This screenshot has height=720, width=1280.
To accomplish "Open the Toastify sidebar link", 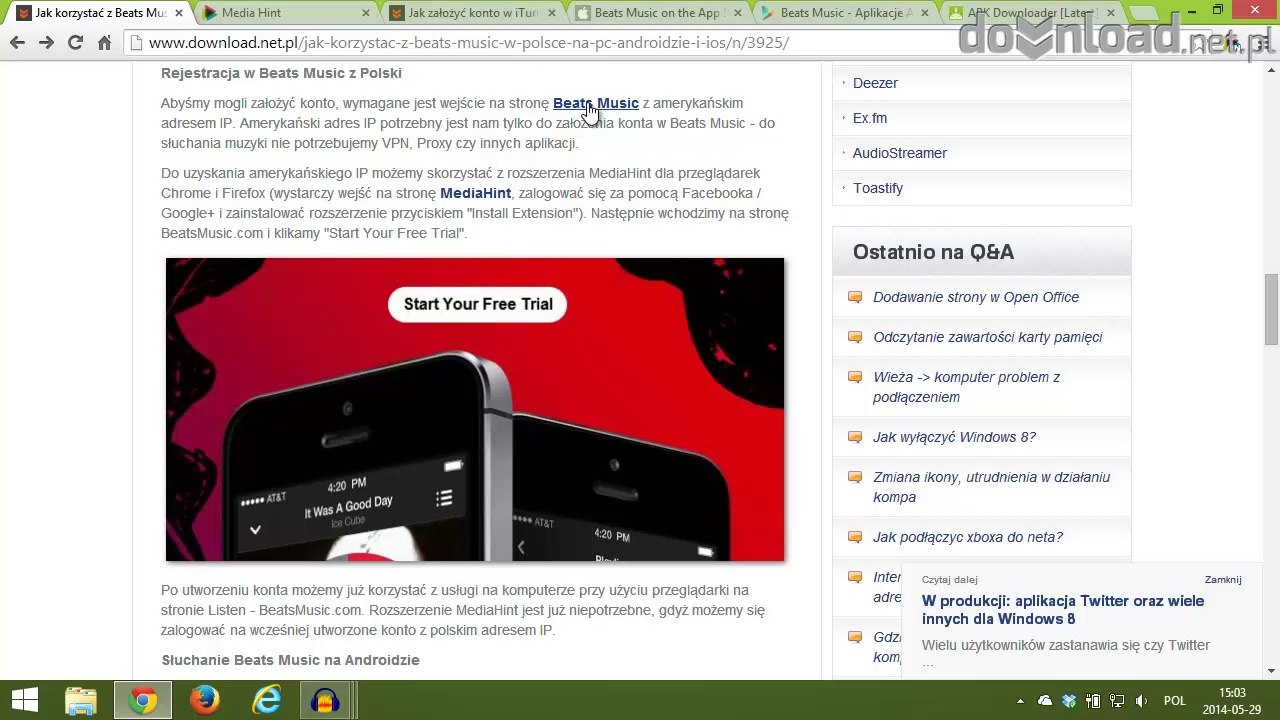I will click(878, 188).
